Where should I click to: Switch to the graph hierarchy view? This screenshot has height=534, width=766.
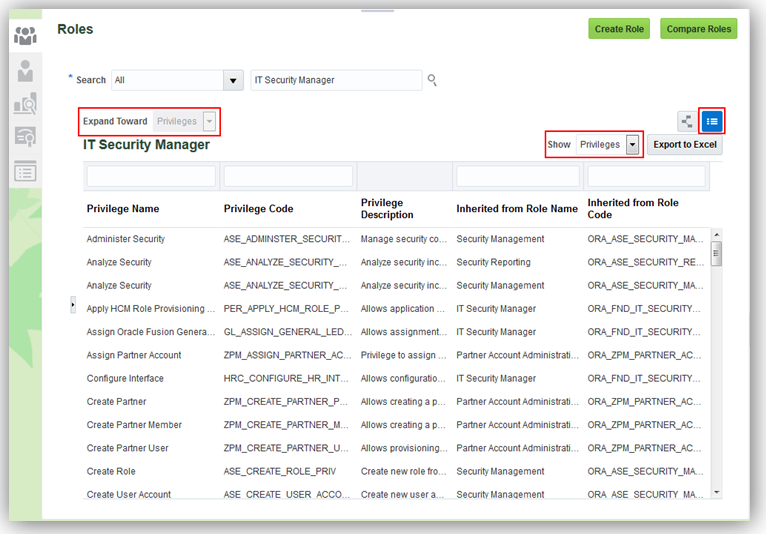click(687, 121)
